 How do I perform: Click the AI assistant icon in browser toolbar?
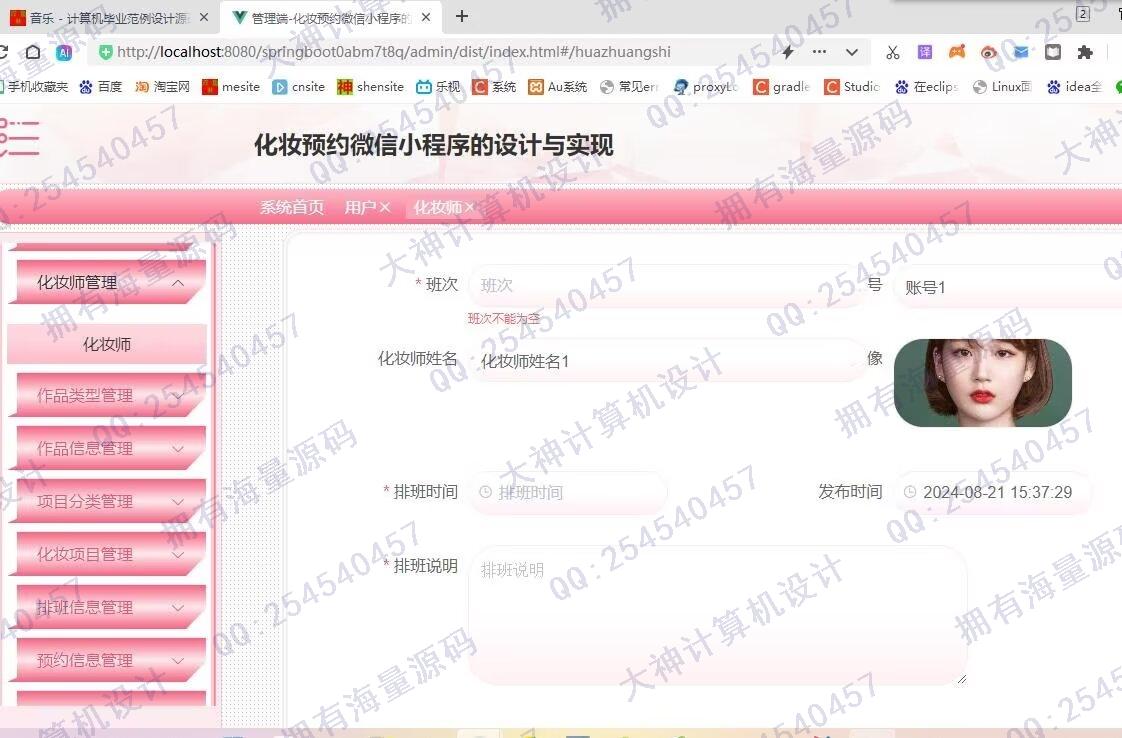(64, 52)
